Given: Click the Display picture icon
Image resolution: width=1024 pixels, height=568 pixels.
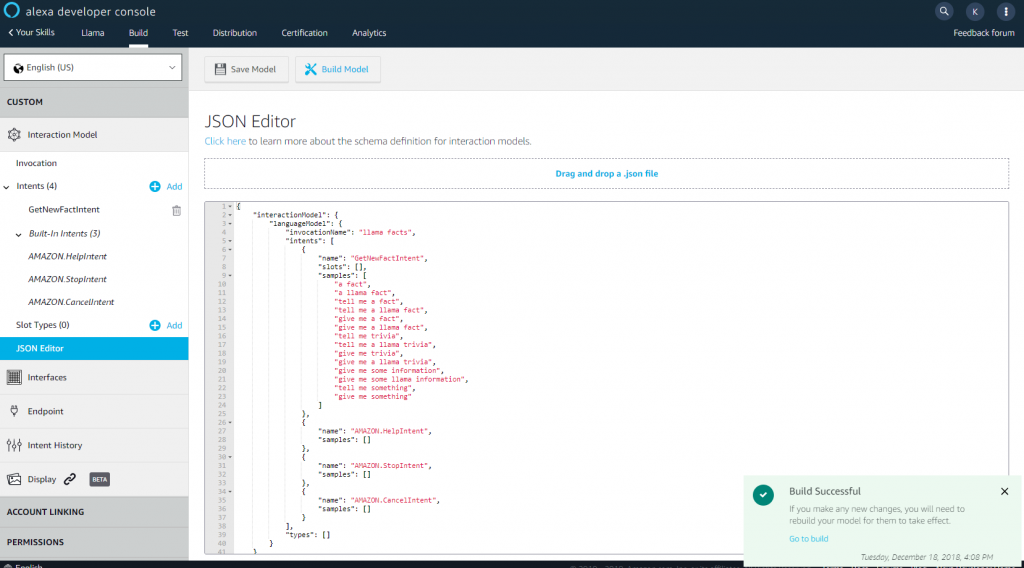Looking at the screenshot, I should tap(14, 479).
